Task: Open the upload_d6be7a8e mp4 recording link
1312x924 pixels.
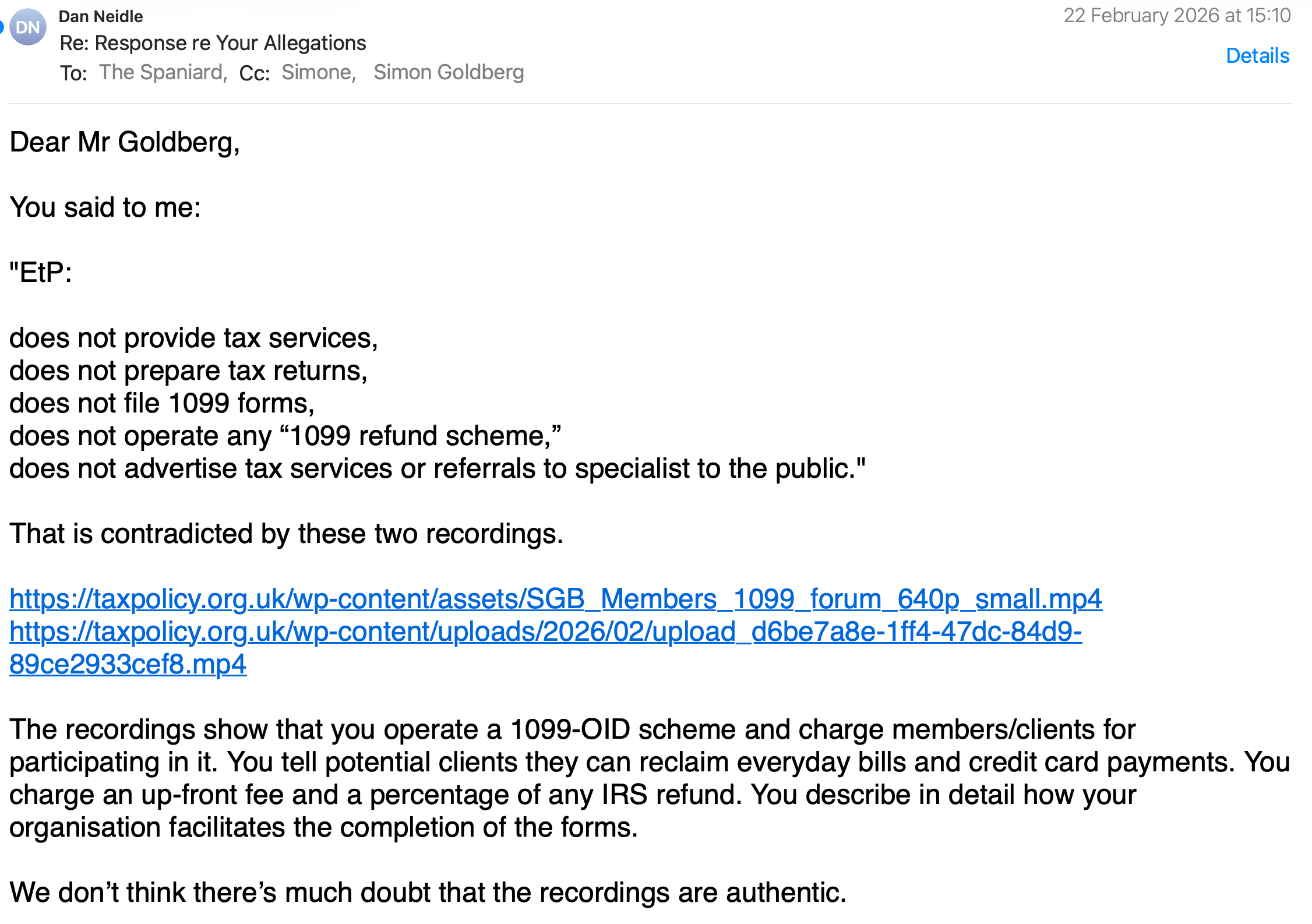Action: [x=545, y=632]
